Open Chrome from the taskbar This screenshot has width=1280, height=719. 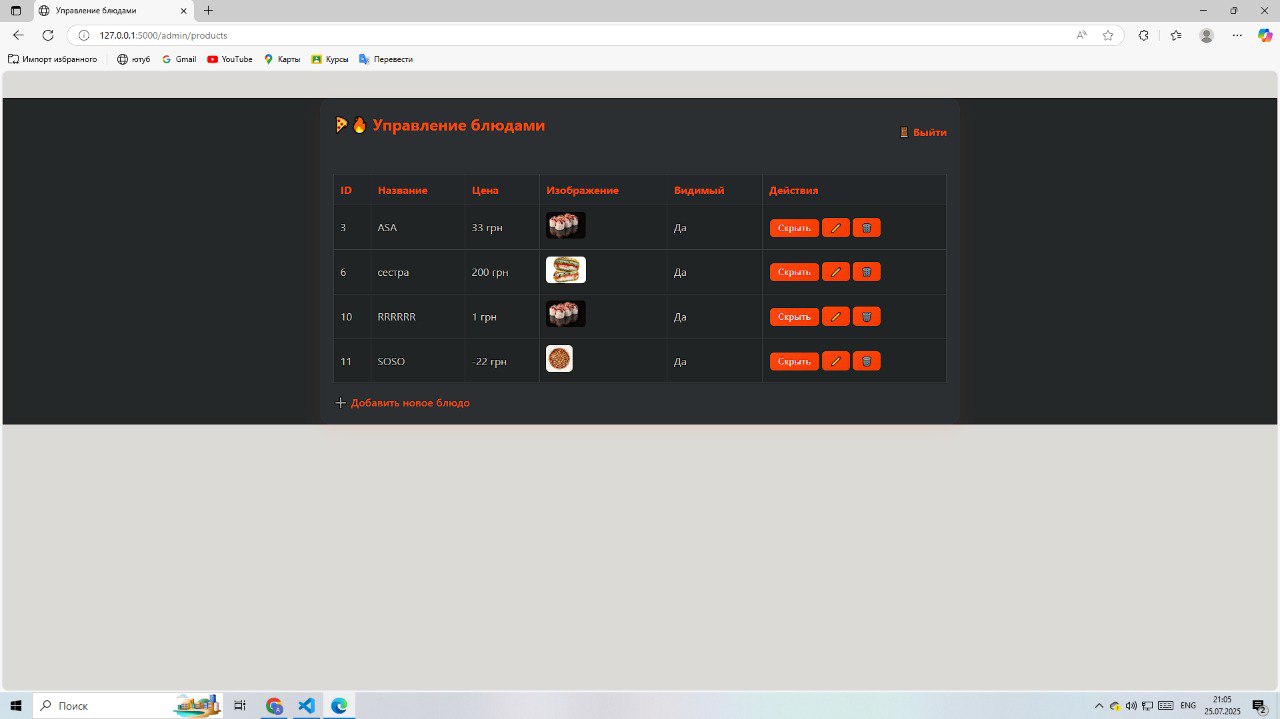point(274,706)
